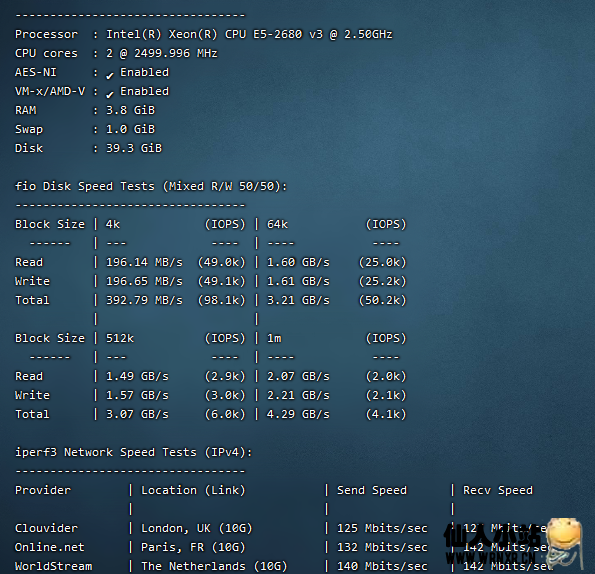This screenshot has height=574, width=595.
Task: Click the 512k read IOPS '(2.9k)'
Action: tap(225, 376)
